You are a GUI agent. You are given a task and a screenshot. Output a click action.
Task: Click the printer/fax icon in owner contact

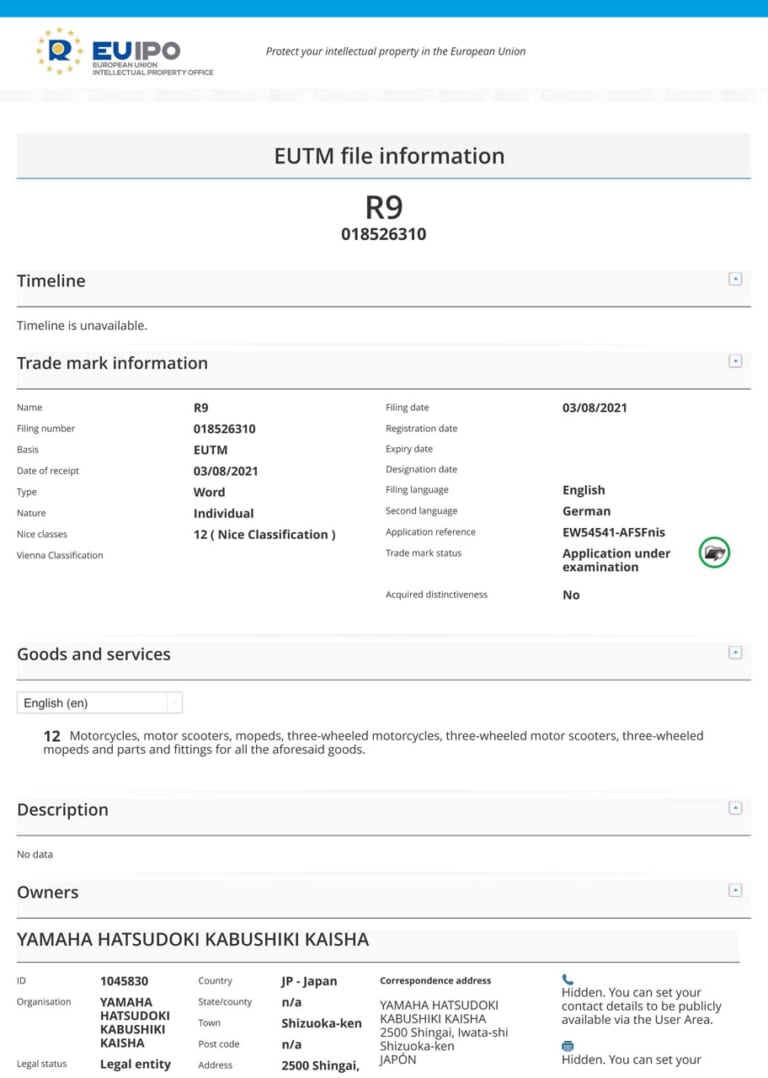568,1046
